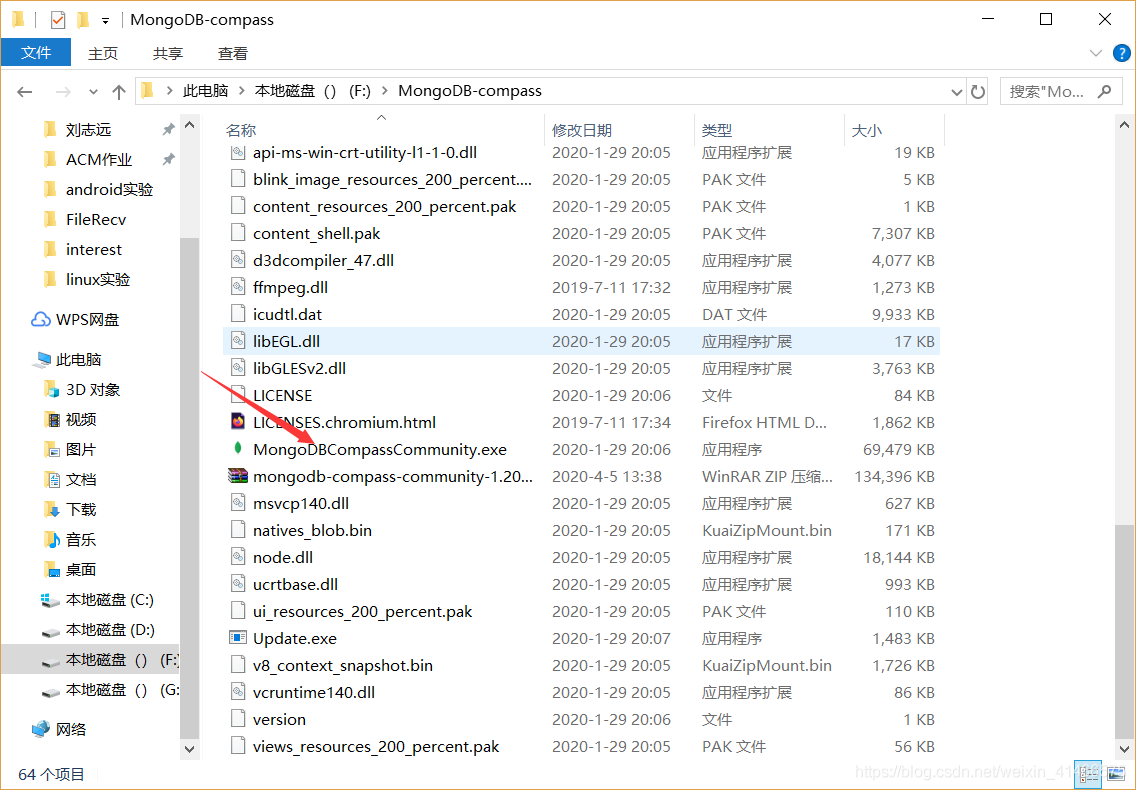Select natives_blob.bin file

click(x=312, y=530)
